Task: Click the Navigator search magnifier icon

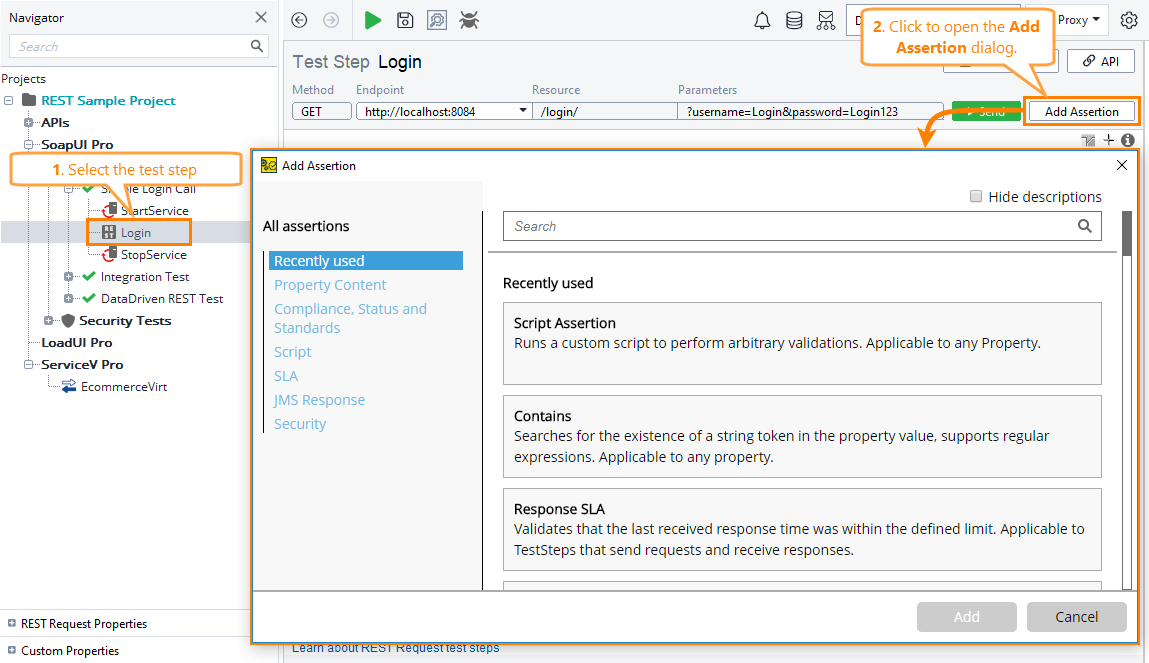Action: pos(256,46)
